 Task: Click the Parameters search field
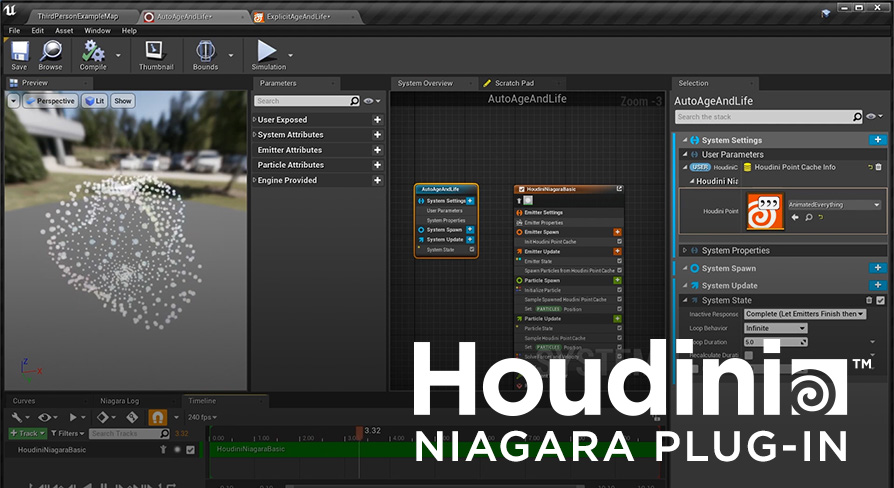307,101
